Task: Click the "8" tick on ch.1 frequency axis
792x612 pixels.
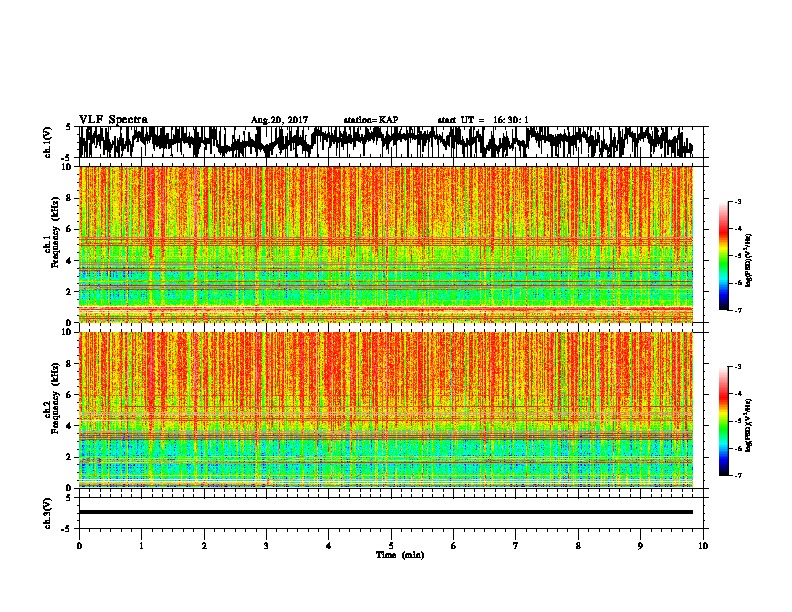Action: point(71,198)
